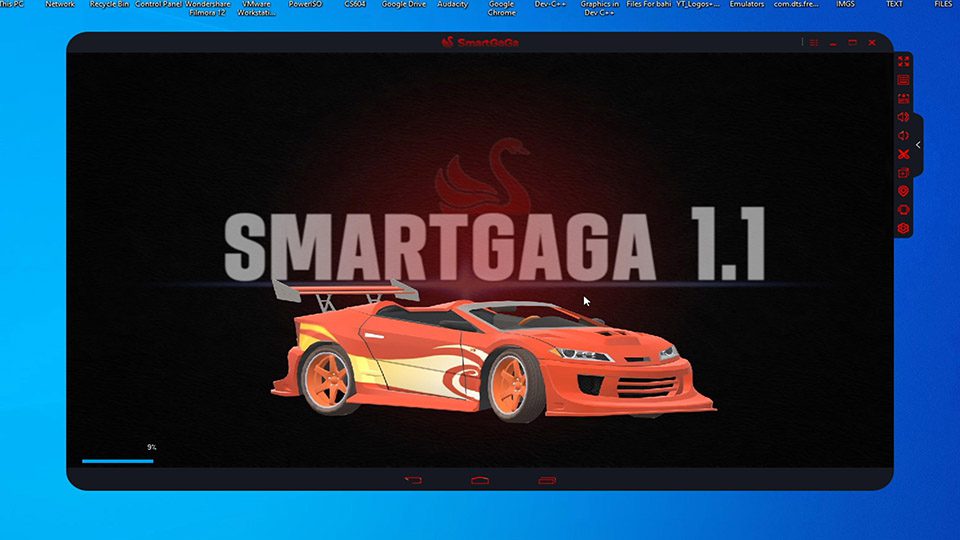This screenshot has width=960, height=540.
Task: Select the PowerISO desktop label
Action: 305,4
